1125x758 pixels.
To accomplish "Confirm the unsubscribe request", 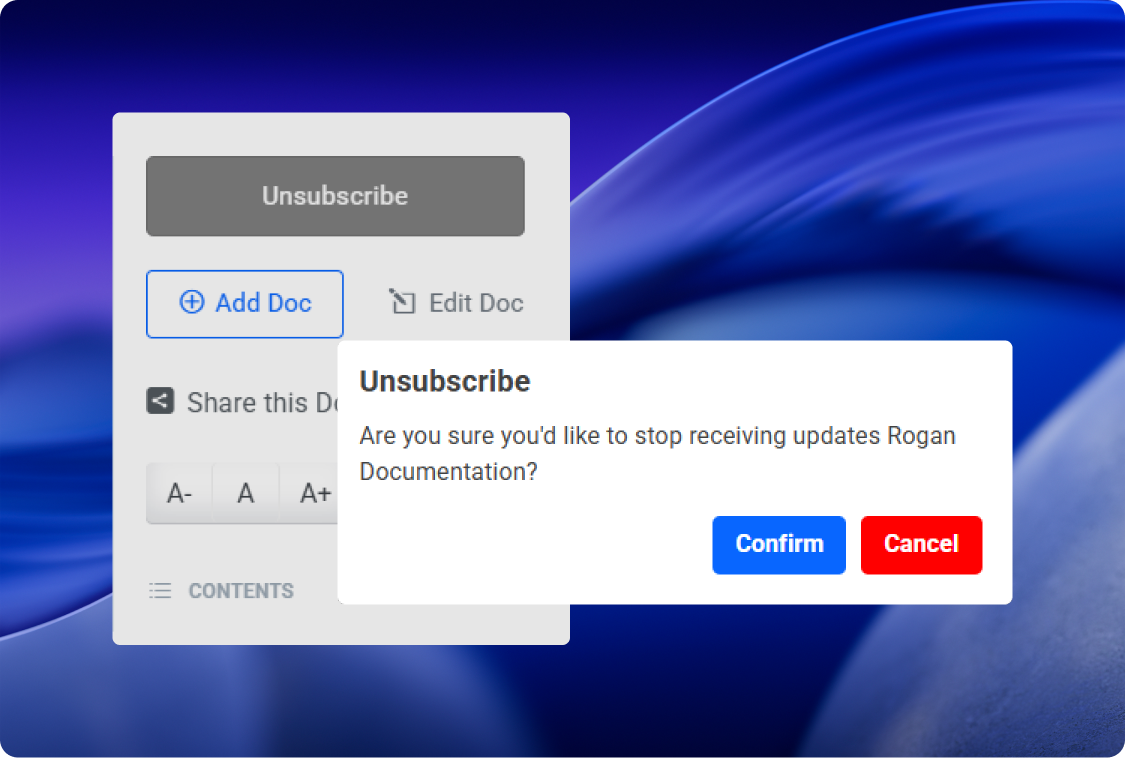I will [779, 544].
